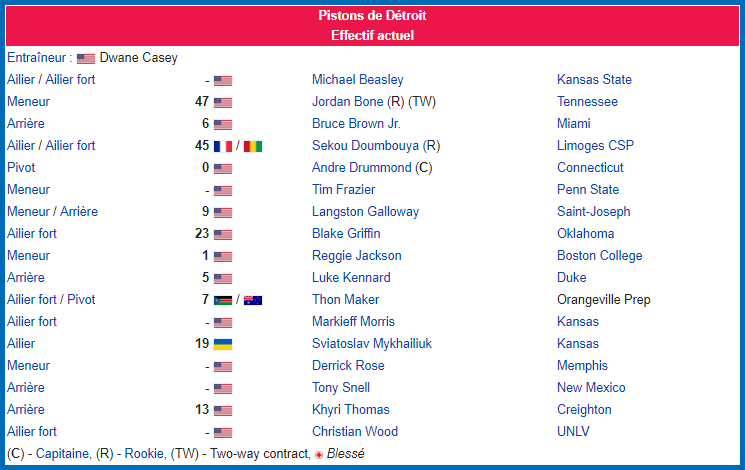Viewport: 745px width, 470px height.
Task: Open Christian Wood's player link
Action: [x=355, y=432]
